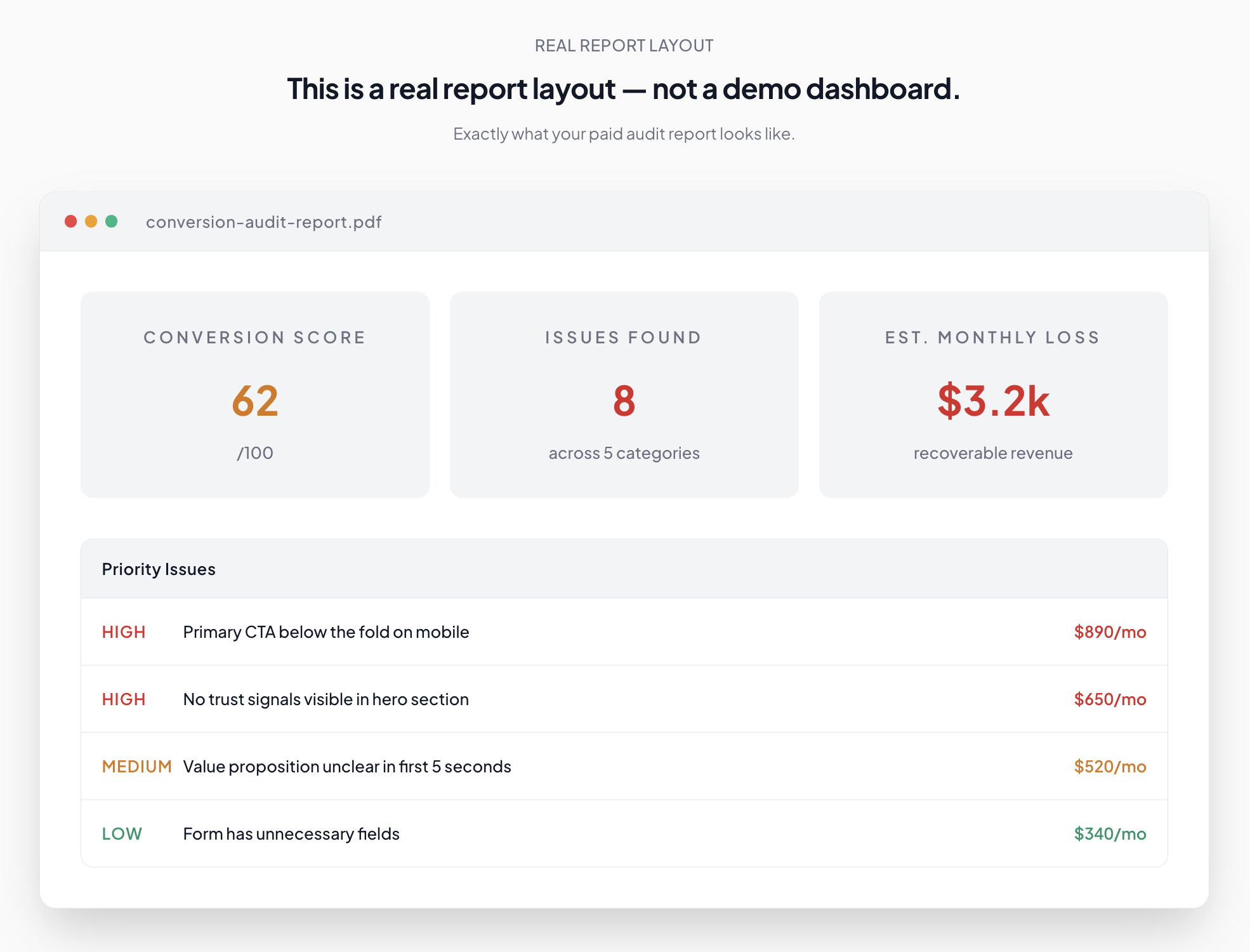The height and width of the screenshot is (952, 1250).
Task: Toggle the LOW severity label
Action: tap(122, 834)
